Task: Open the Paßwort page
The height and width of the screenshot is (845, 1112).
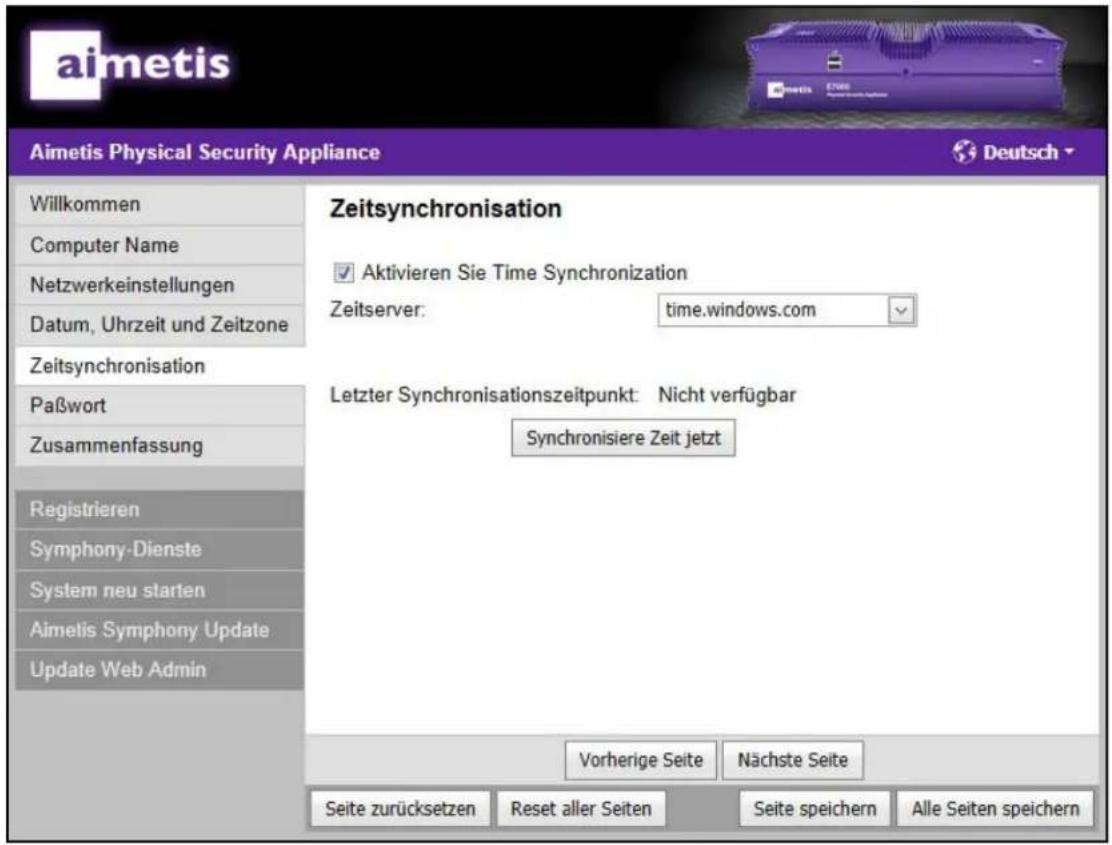Action: click(160, 405)
